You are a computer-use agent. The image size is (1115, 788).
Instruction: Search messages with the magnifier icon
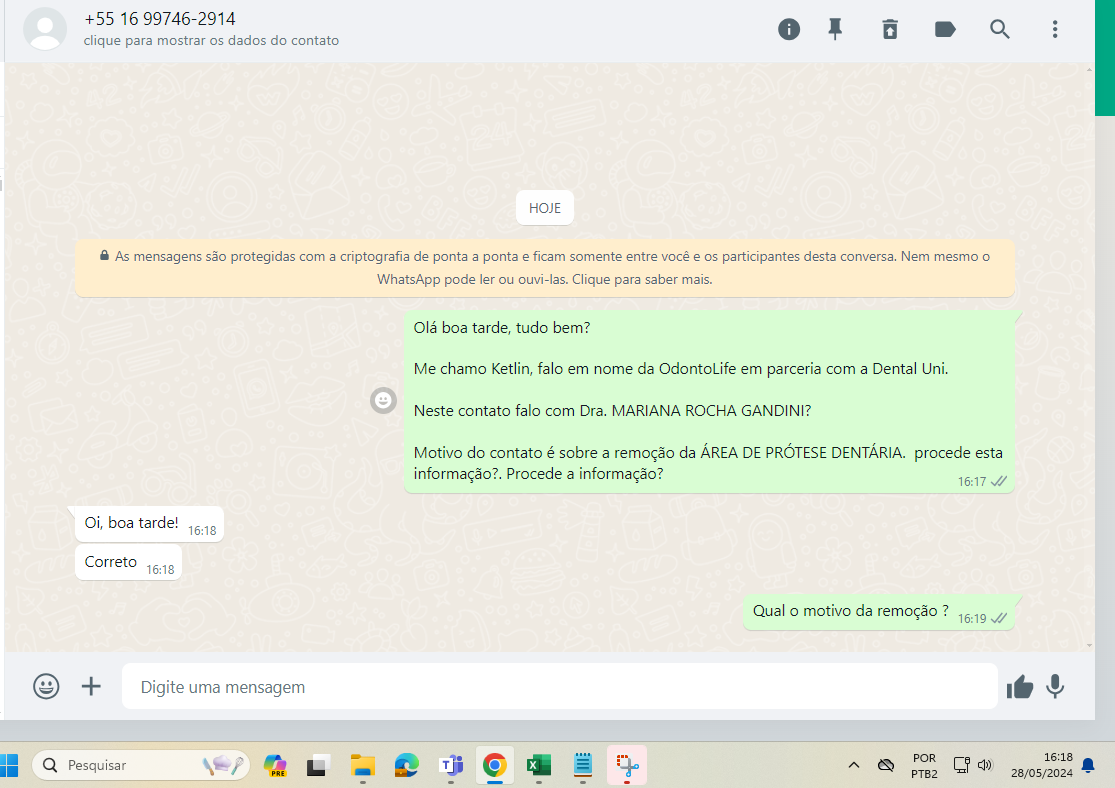coord(1000,29)
